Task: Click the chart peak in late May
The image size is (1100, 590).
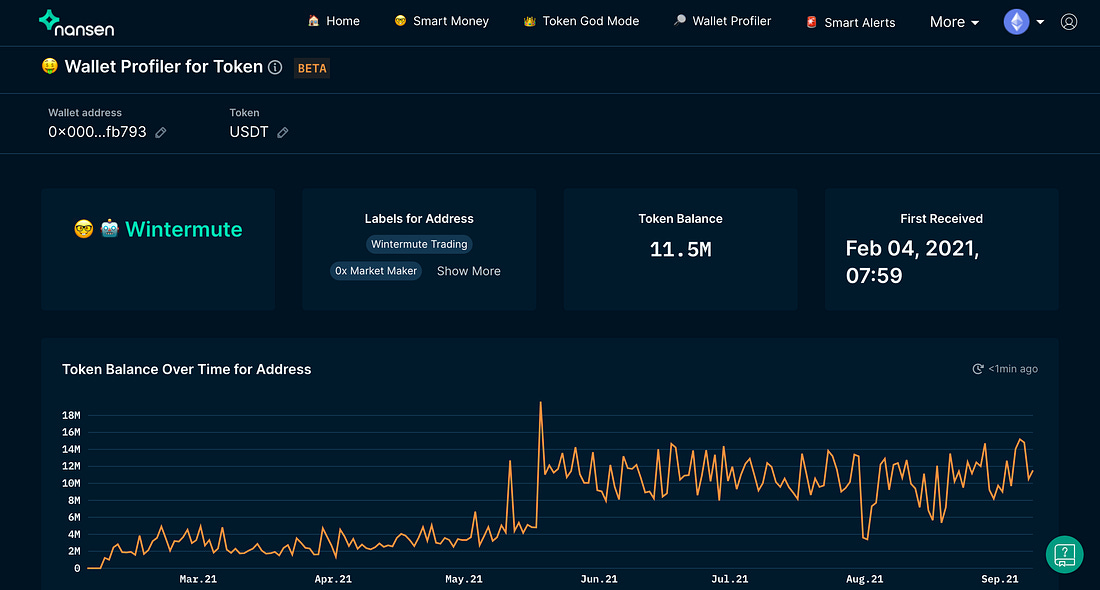Action: [x=540, y=403]
